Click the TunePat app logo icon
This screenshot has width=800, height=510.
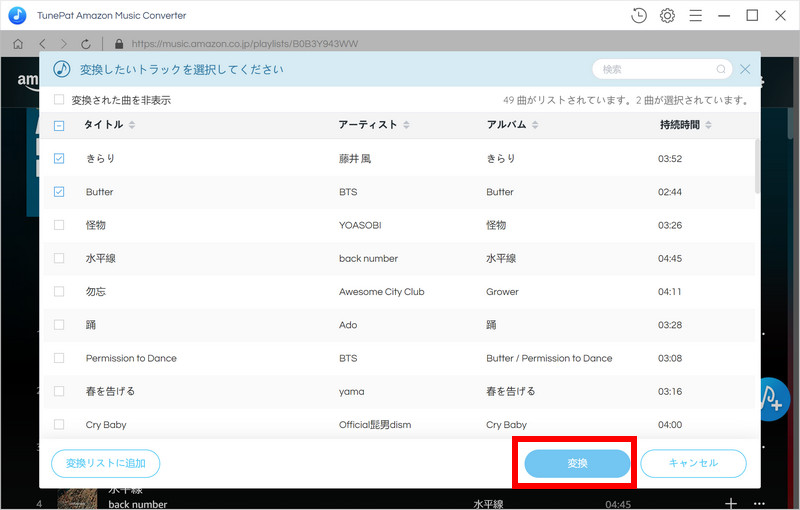[x=17, y=15]
